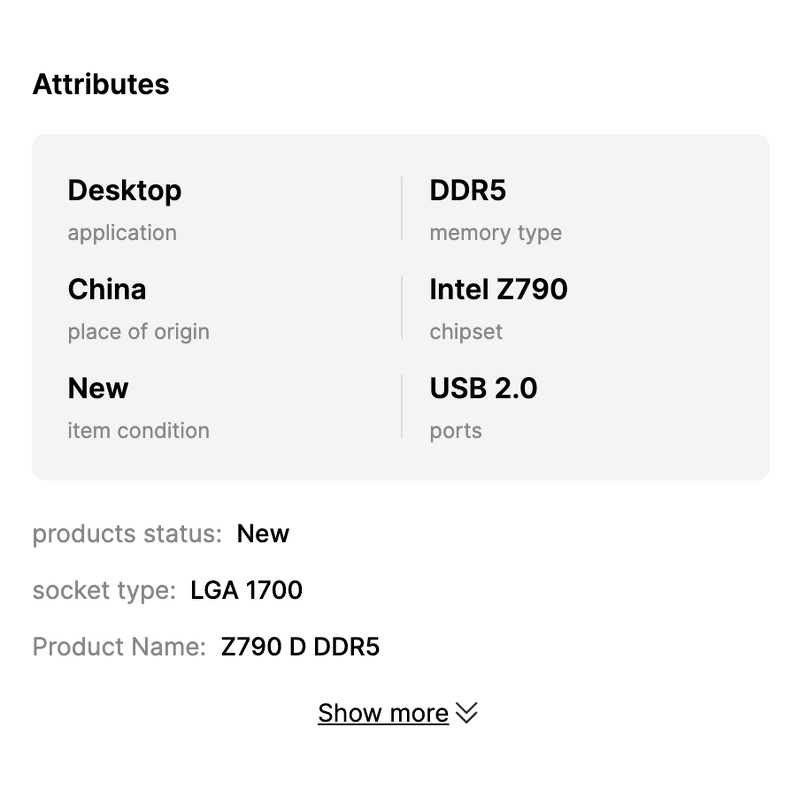The height and width of the screenshot is (800, 800).
Task: Expand attributes with Show more link
Action: (x=383, y=713)
